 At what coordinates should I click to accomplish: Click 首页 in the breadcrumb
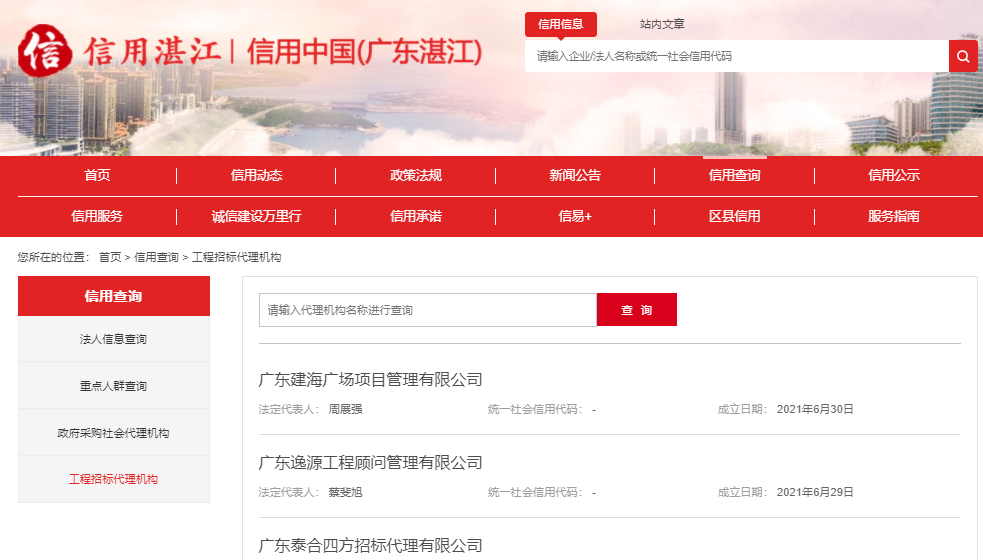tap(110, 257)
